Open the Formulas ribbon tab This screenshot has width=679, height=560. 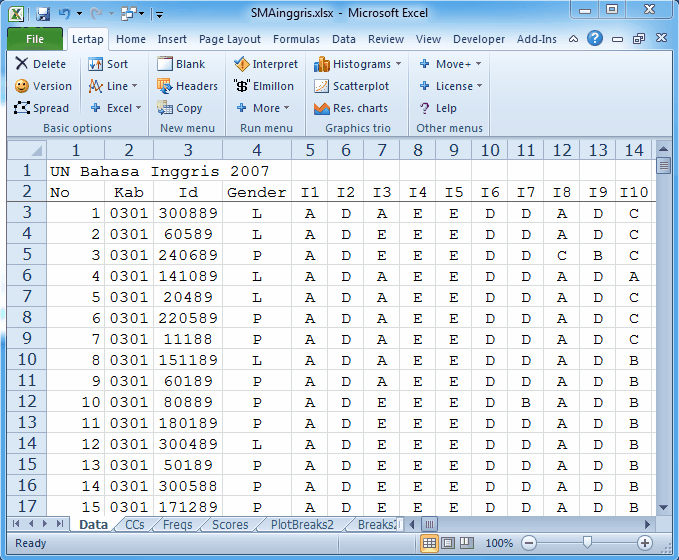point(296,39)
